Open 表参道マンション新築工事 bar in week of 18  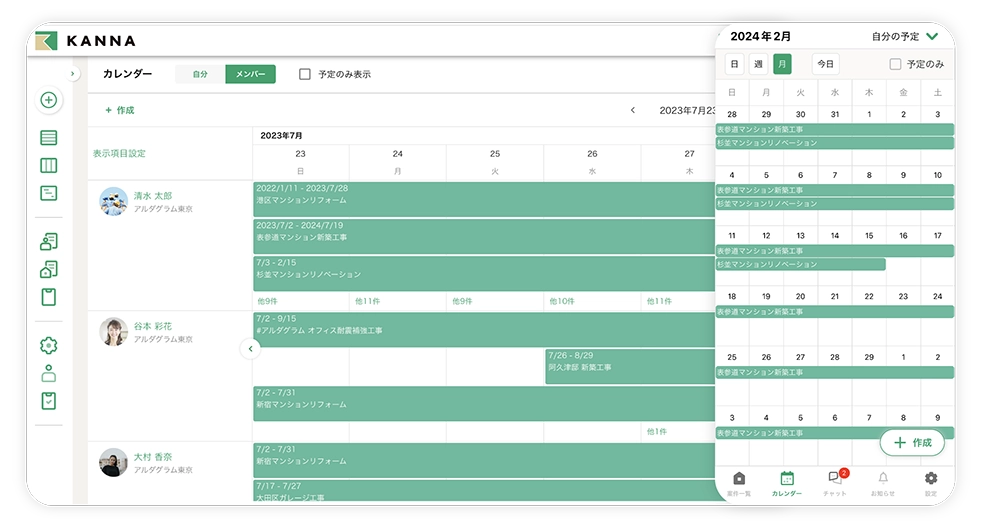coord(835,312)
